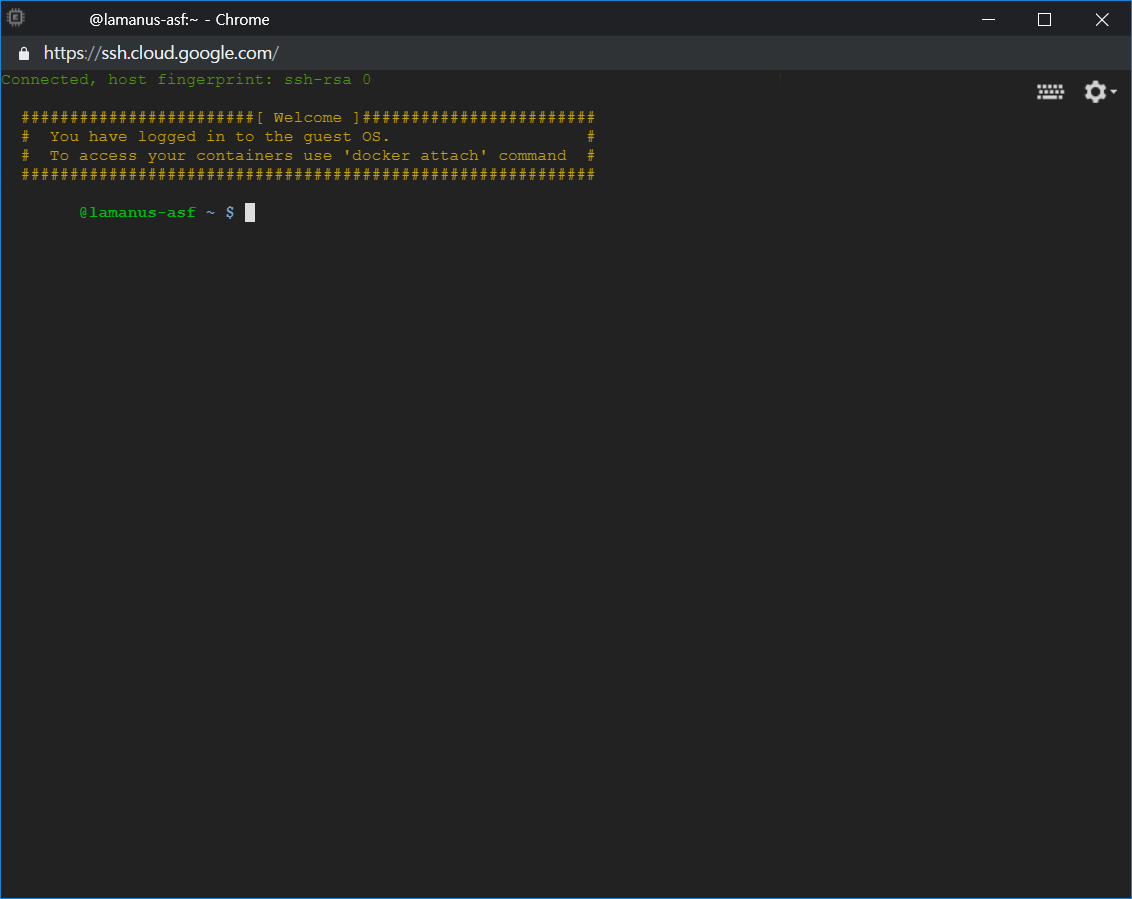Click the window title '@lamanus-asf:~ - Chrome'
The width and height of the screenshot is (1132, 899).
[179, 19]
